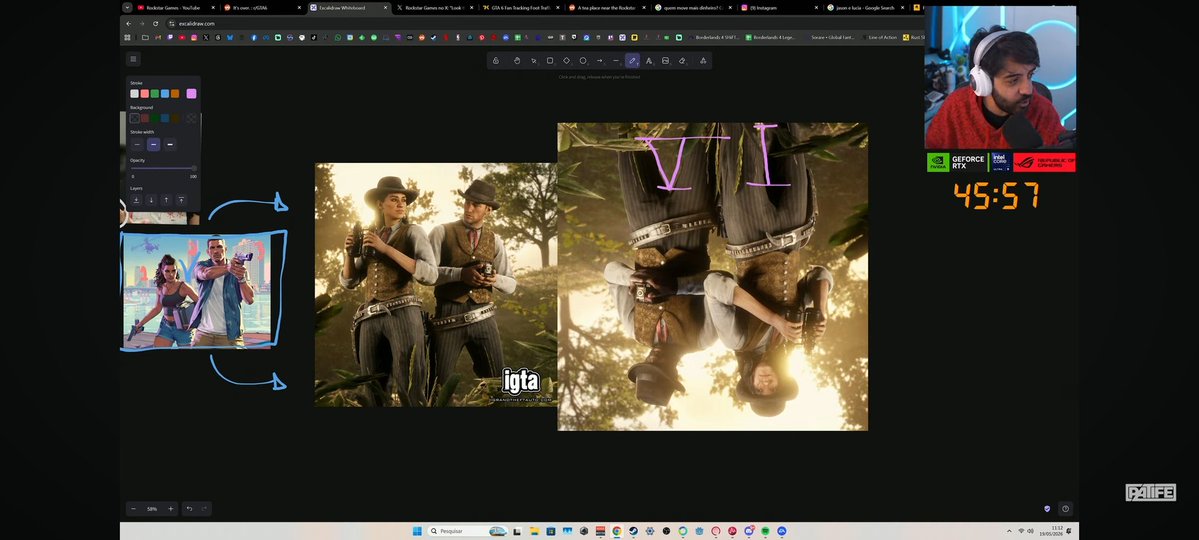Screen dimensions: 1199x540
Task: Undo the last drawing action
Action: coord(190,509)
